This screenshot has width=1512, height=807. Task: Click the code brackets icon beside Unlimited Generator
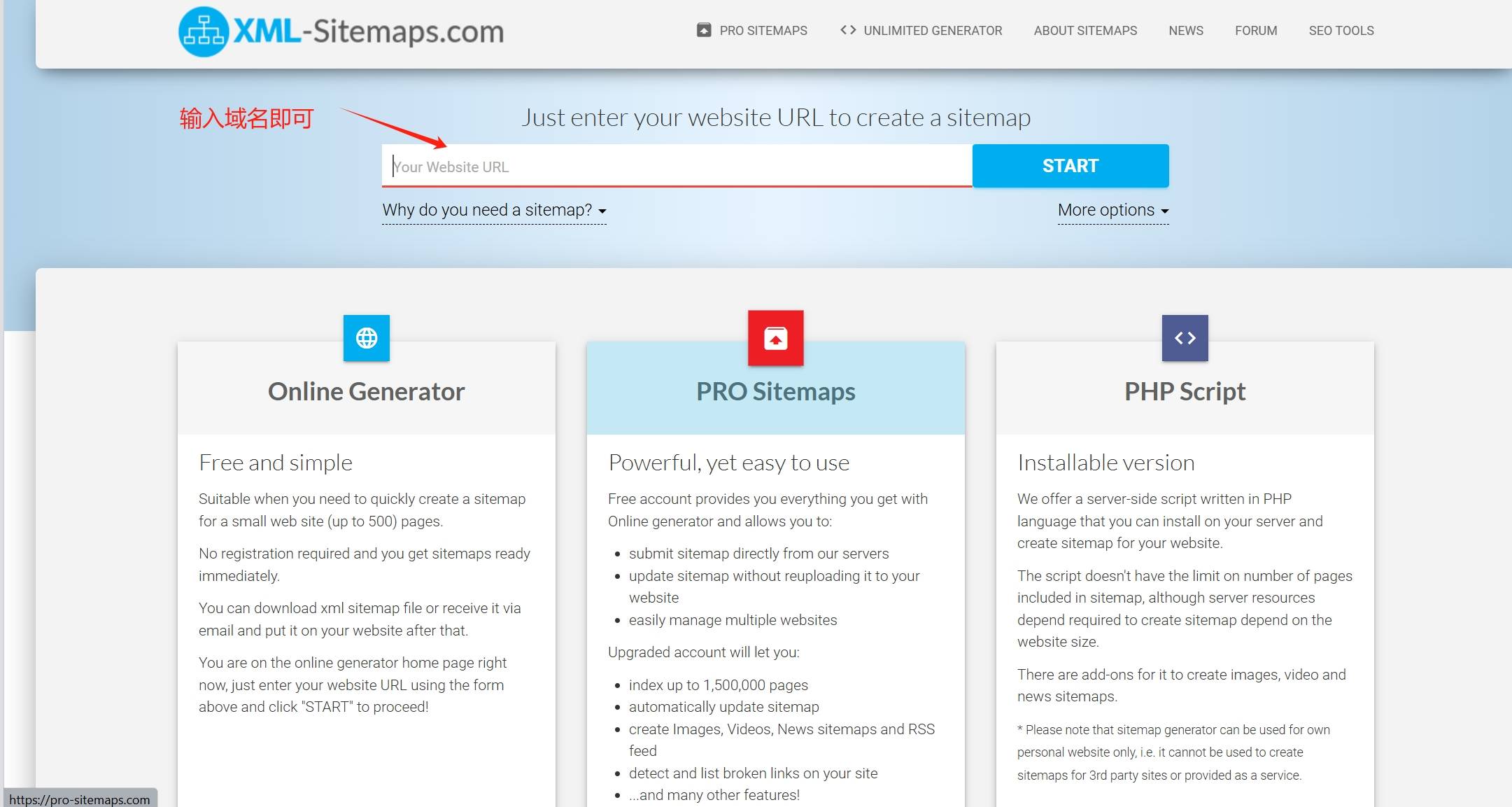tap(848, 30)
